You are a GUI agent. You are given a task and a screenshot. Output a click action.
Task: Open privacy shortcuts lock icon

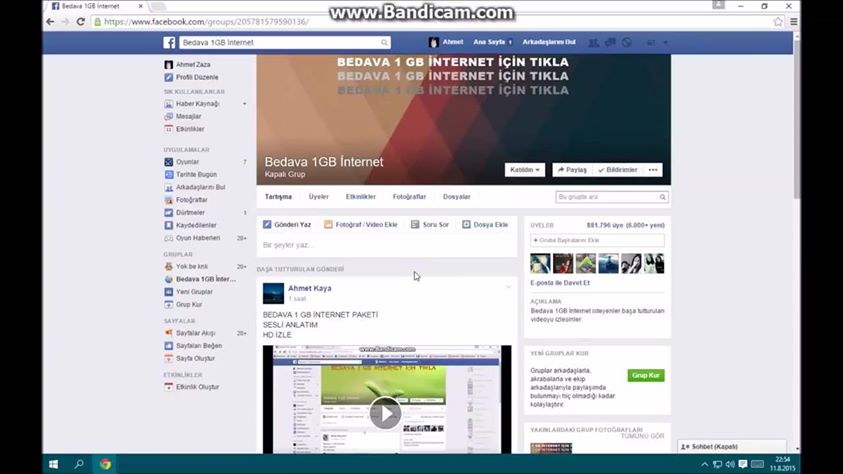click(651, 42)
